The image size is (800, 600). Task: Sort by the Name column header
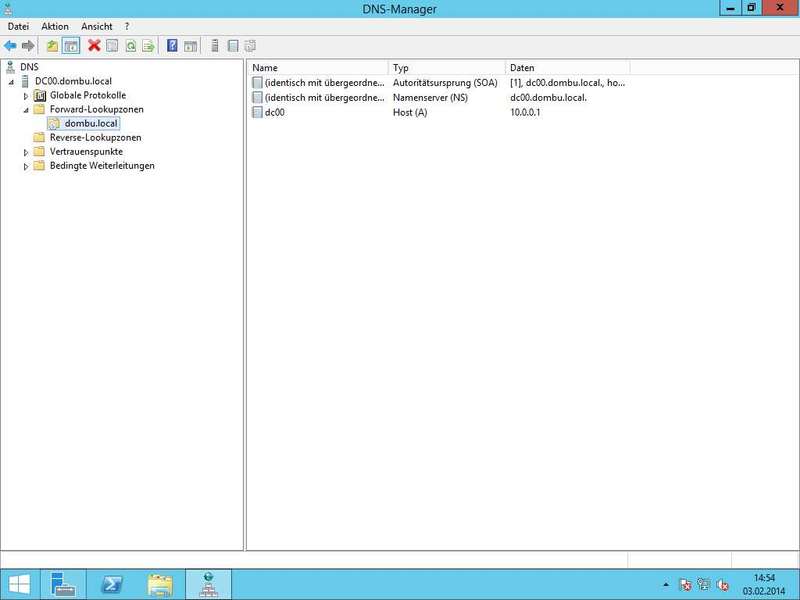318,67
